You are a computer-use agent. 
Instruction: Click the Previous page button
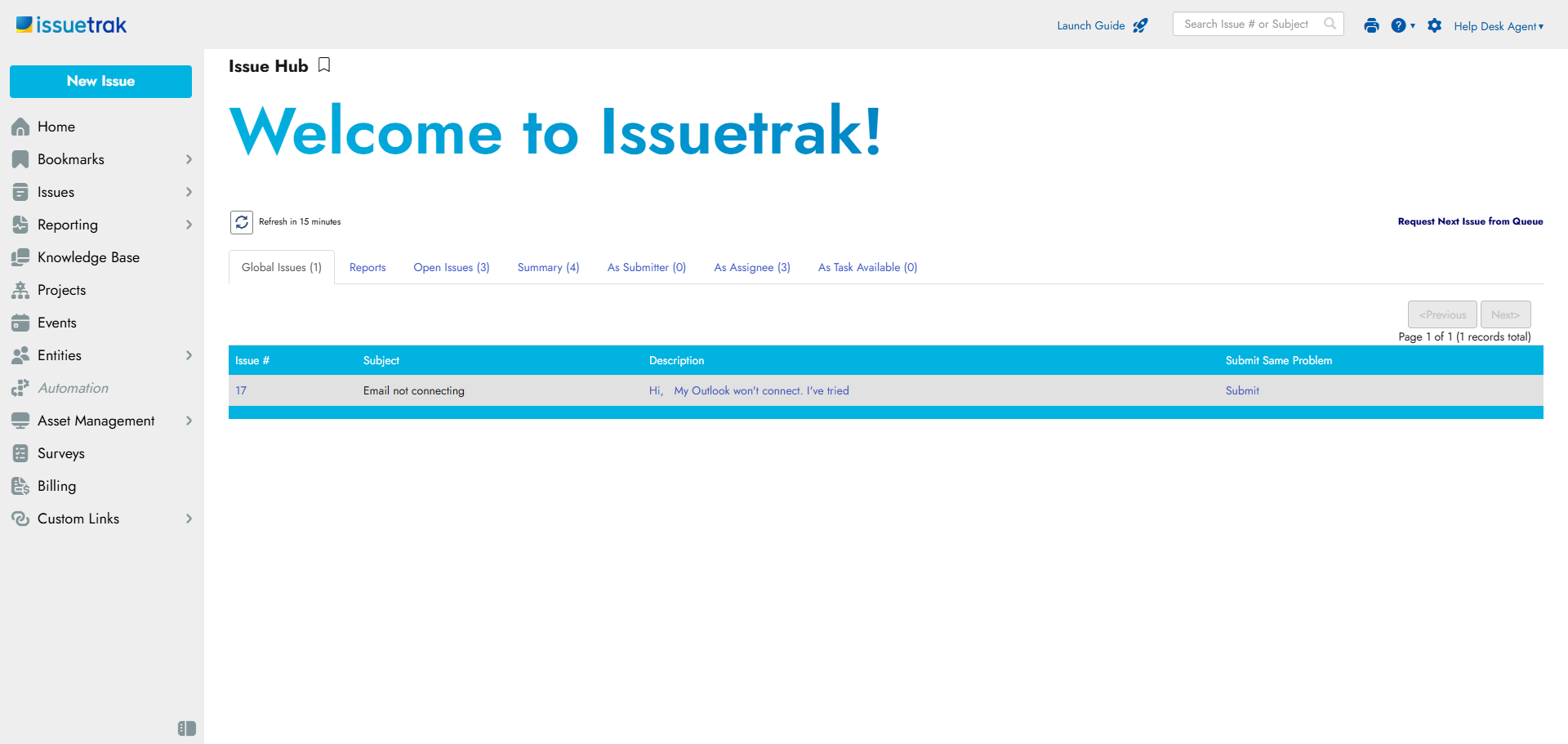tap(1442, 314)
